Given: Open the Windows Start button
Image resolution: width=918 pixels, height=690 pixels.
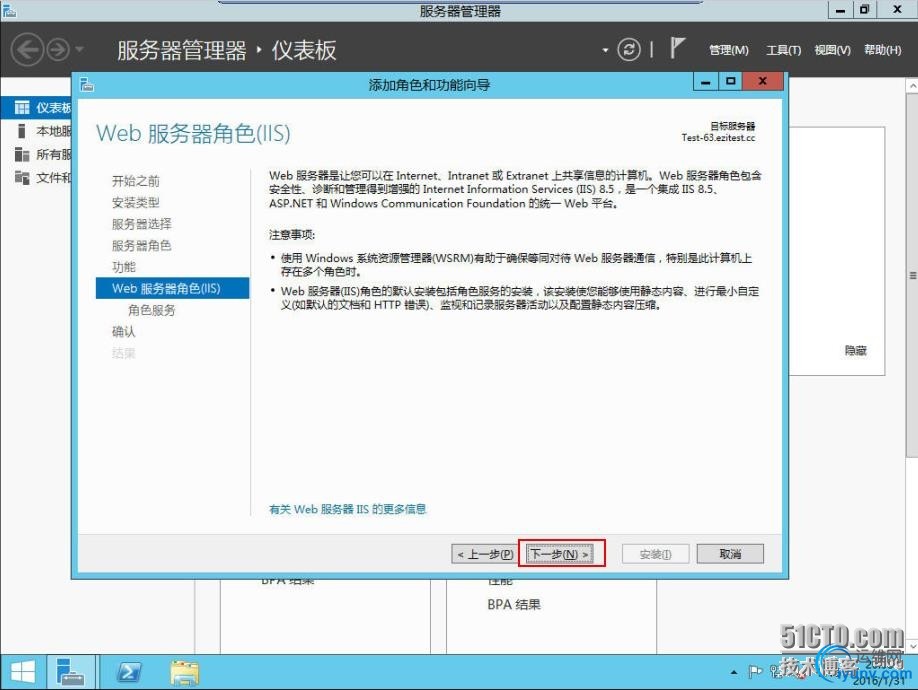Looking at the screenshot, I should point(23,672).
